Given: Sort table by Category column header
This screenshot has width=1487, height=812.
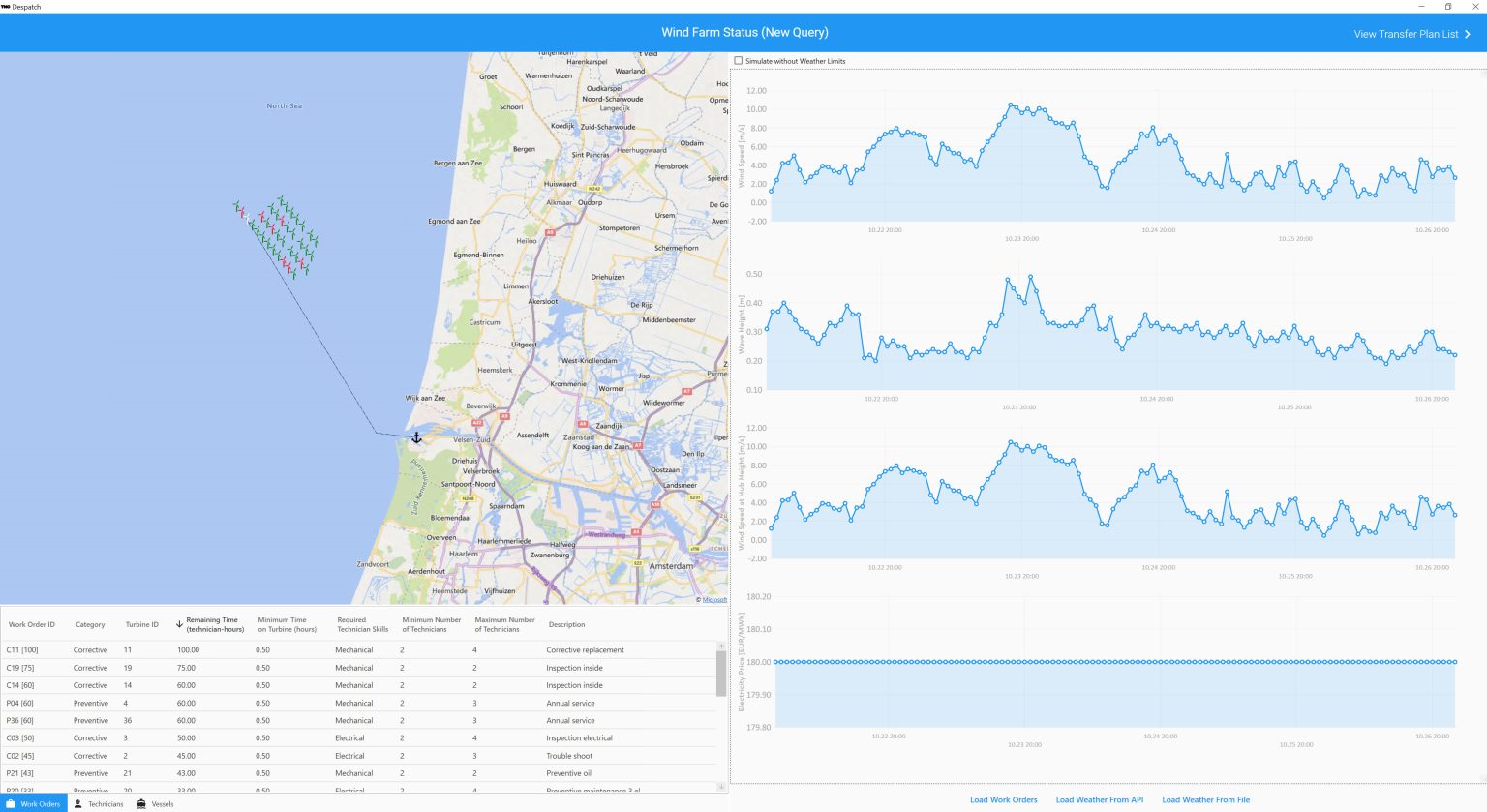Looking at the screenshot, I should click(x=90, y=625).
